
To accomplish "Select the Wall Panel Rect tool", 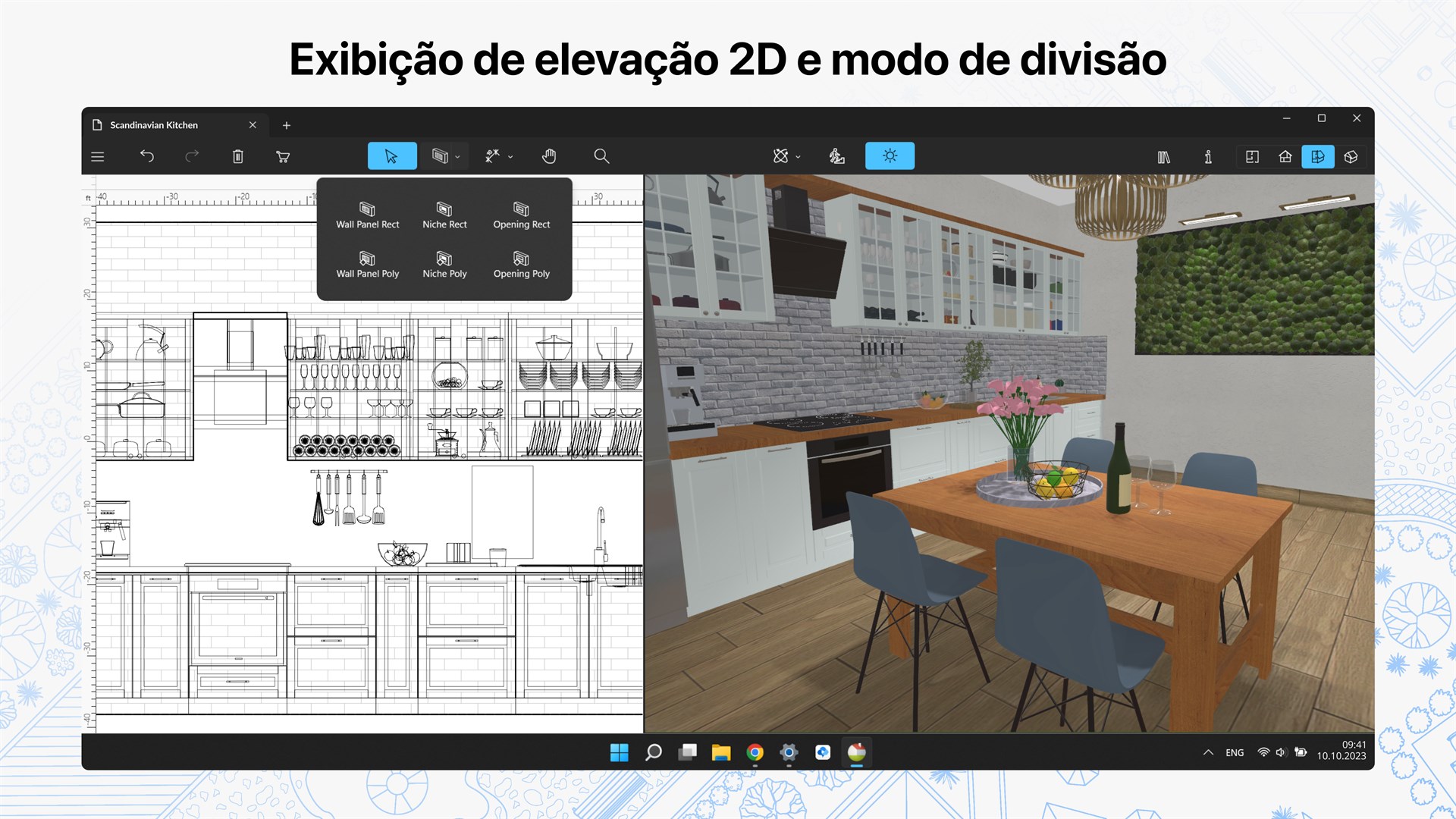I will (367, 214).
